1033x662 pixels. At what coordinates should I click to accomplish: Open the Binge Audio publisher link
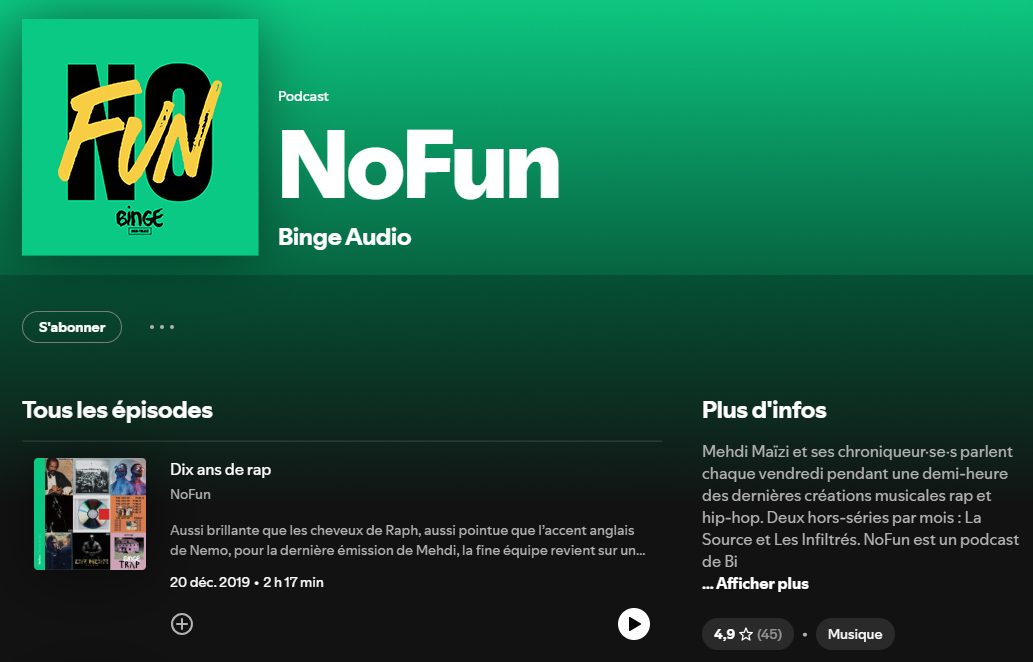[x=344, y=237]
